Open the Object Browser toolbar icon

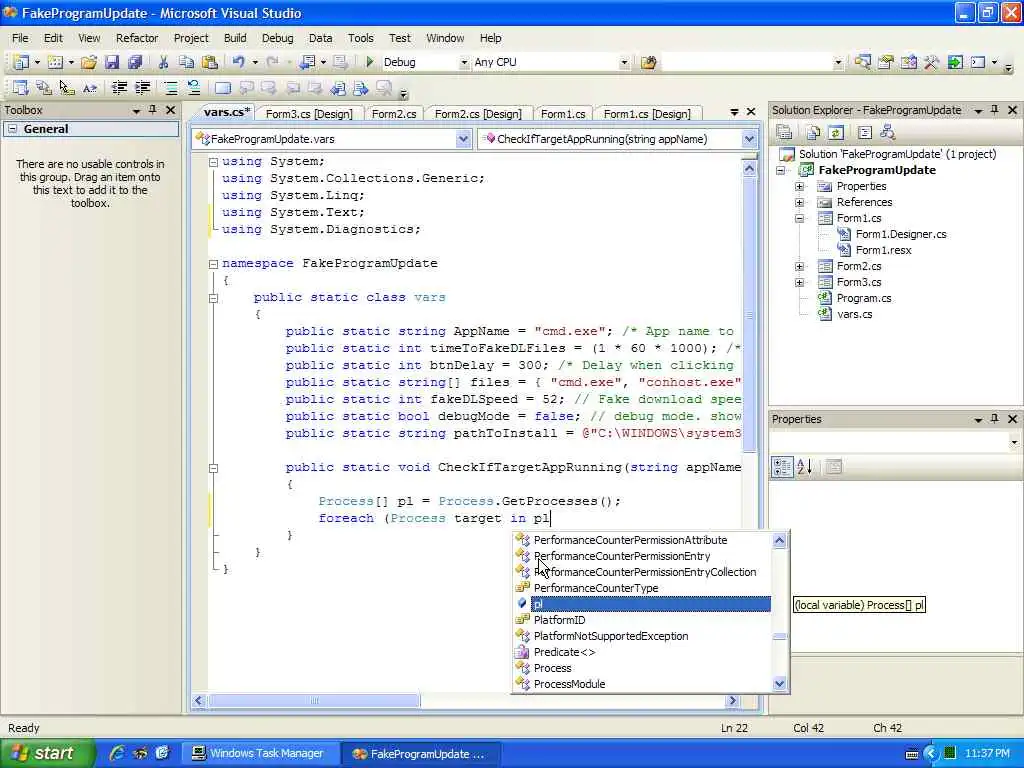click(908, 62)
